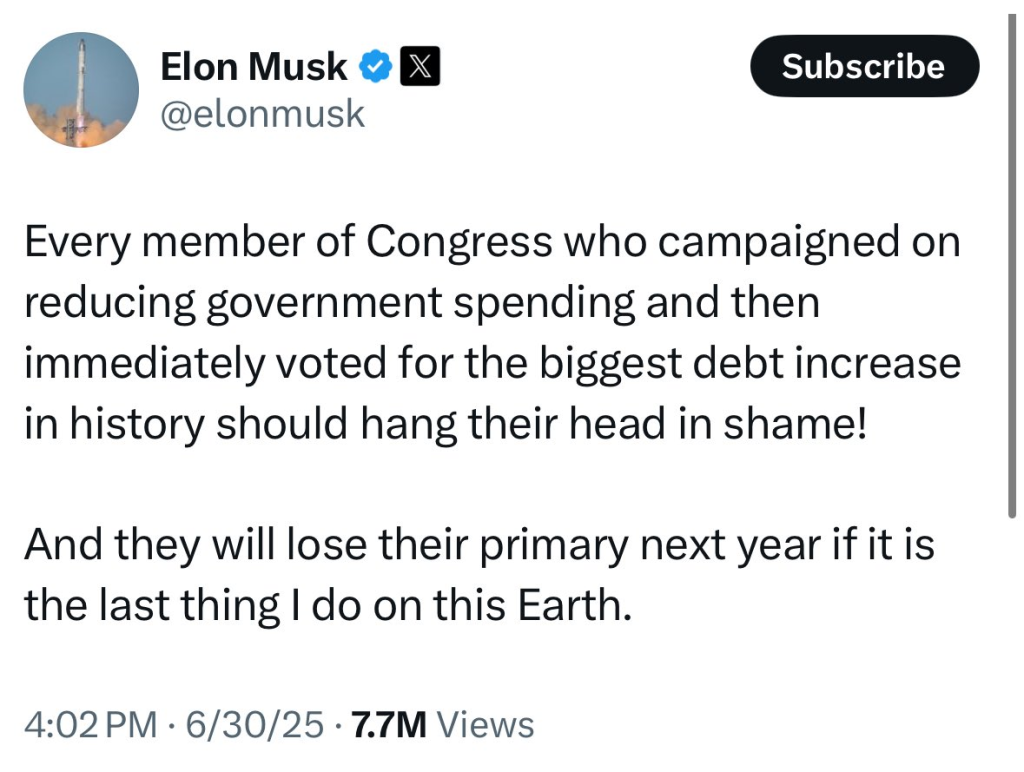Click the @elonmusk handle
The image size is (1024, 772).
[x=263, y=113]
